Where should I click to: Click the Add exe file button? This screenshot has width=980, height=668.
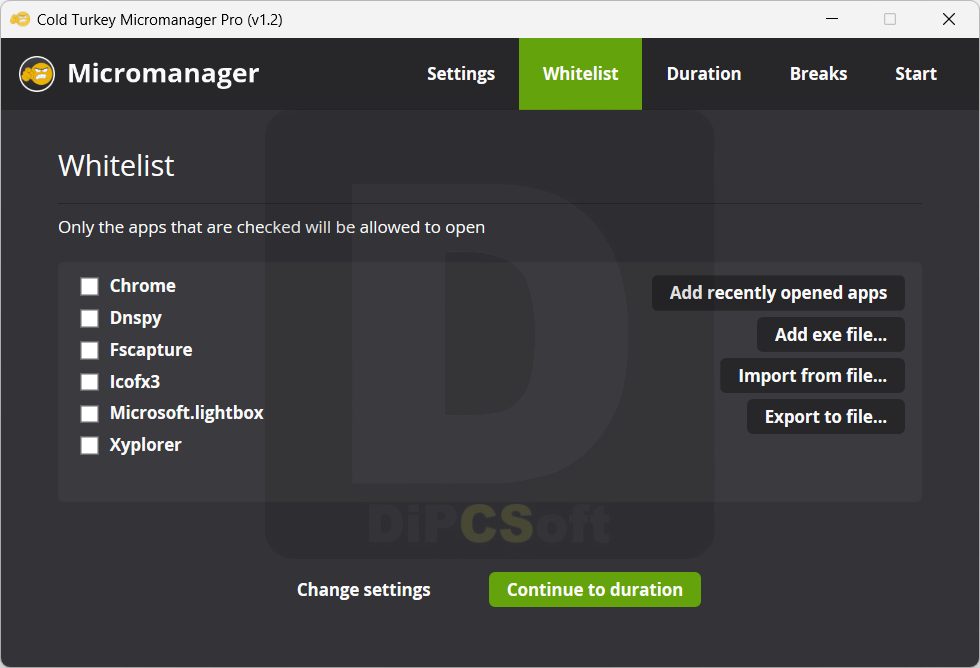tap(831, 334)
